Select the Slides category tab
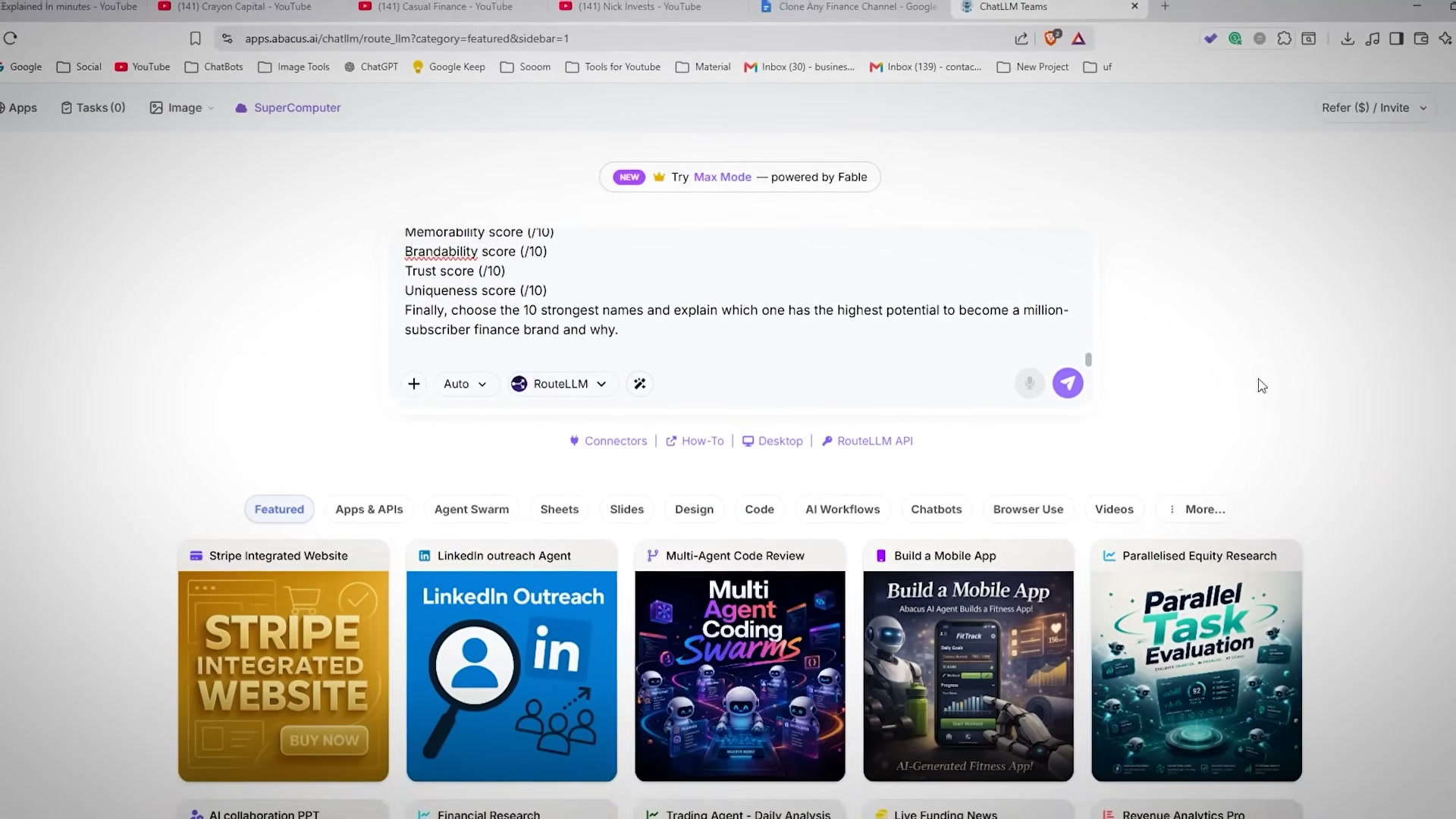The height and width of the screenshot is (819, 1456). [x=627, y=510]
